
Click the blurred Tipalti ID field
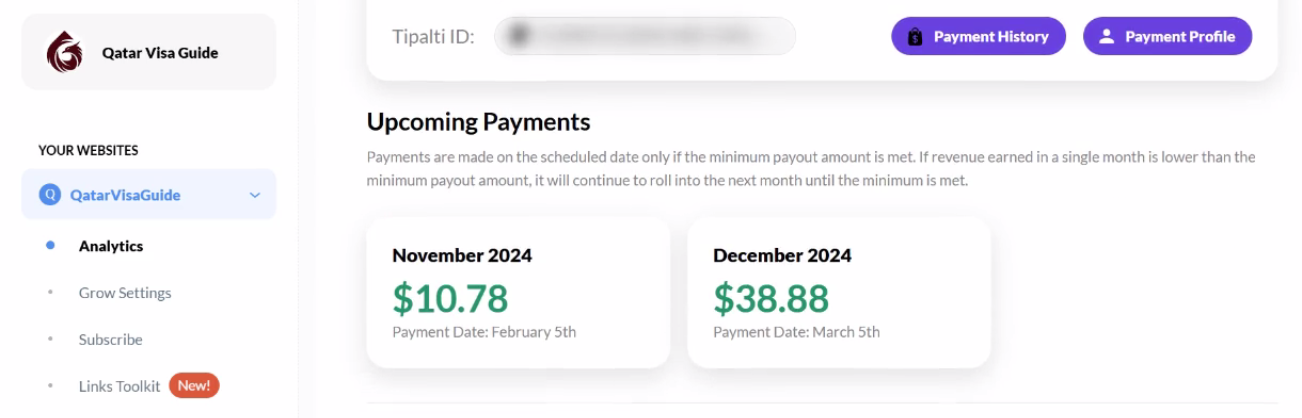coord(645,37)
